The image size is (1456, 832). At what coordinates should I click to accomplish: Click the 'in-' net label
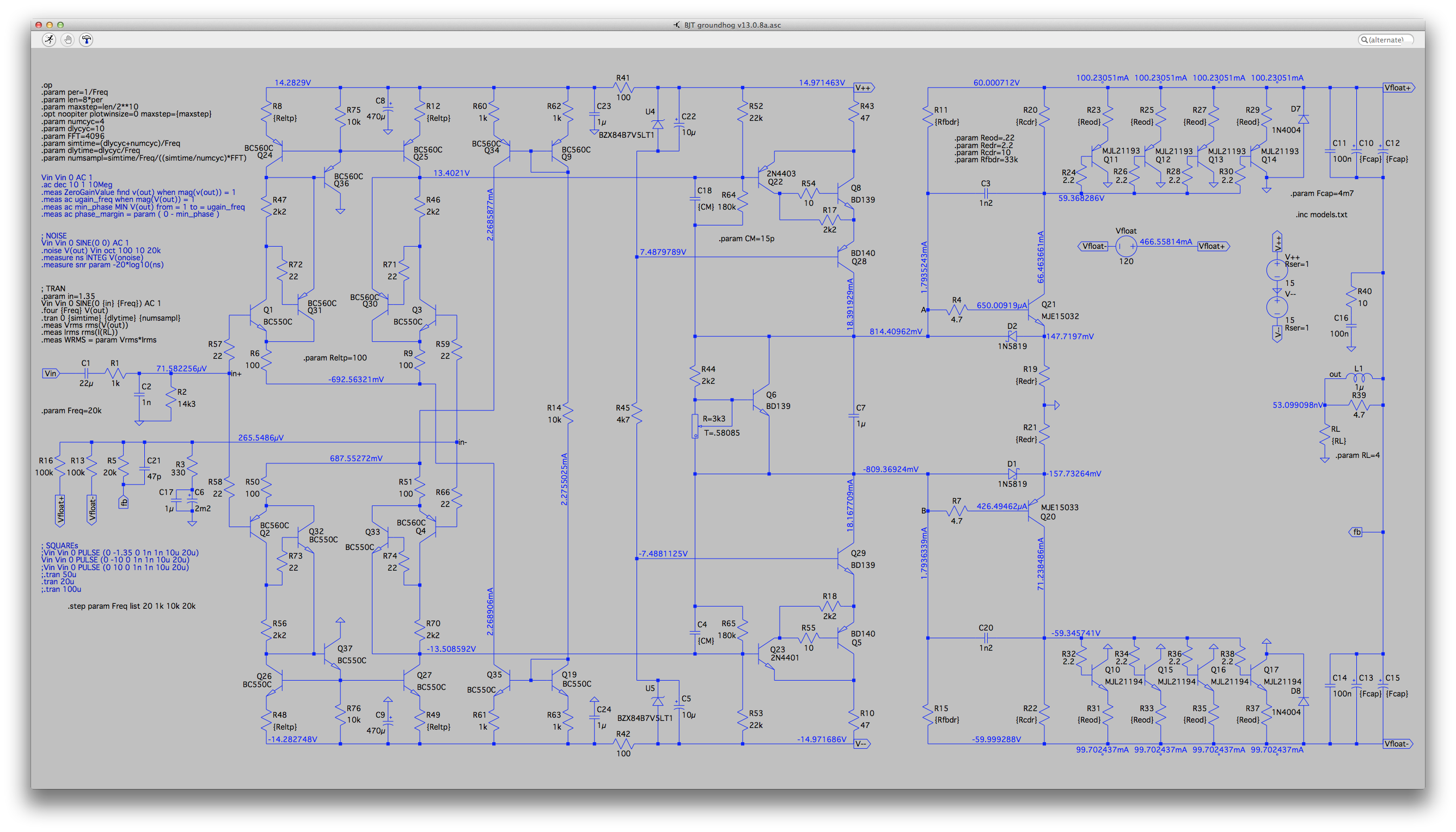tap(462, 442)
